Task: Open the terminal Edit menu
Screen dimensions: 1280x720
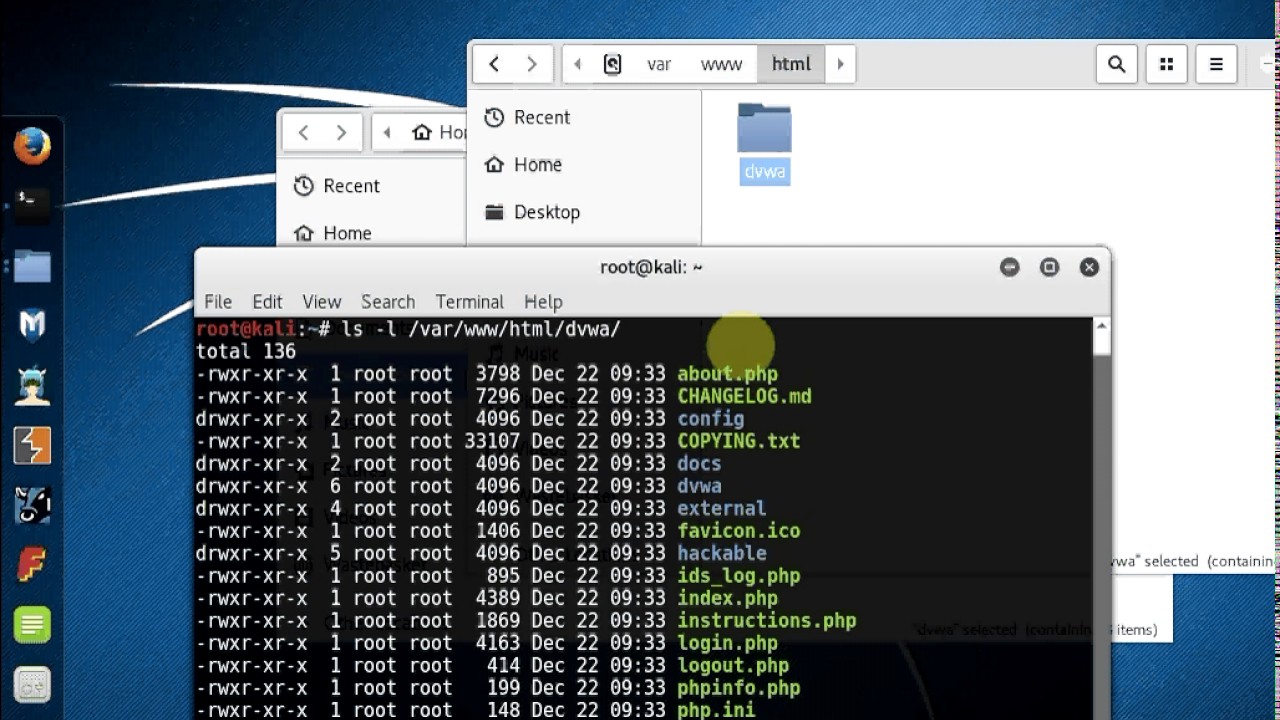Action: pos(267,301)
